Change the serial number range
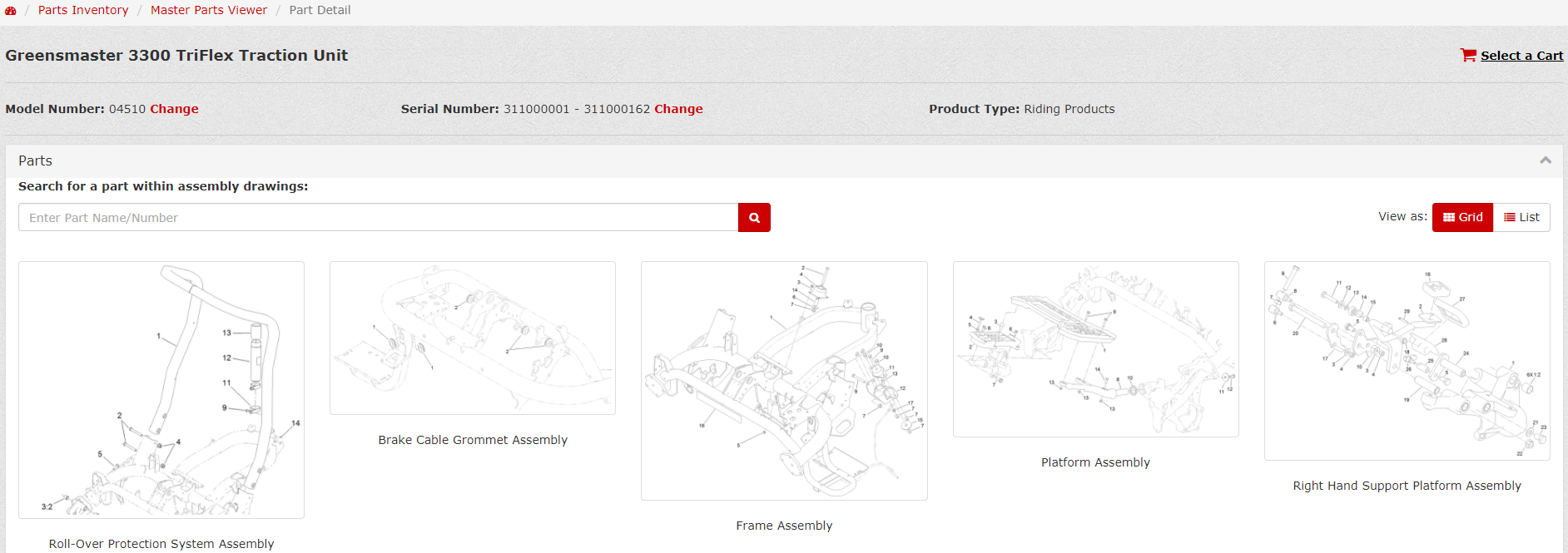The height and width of the screenshot is (553, 1568). [678, 109]
